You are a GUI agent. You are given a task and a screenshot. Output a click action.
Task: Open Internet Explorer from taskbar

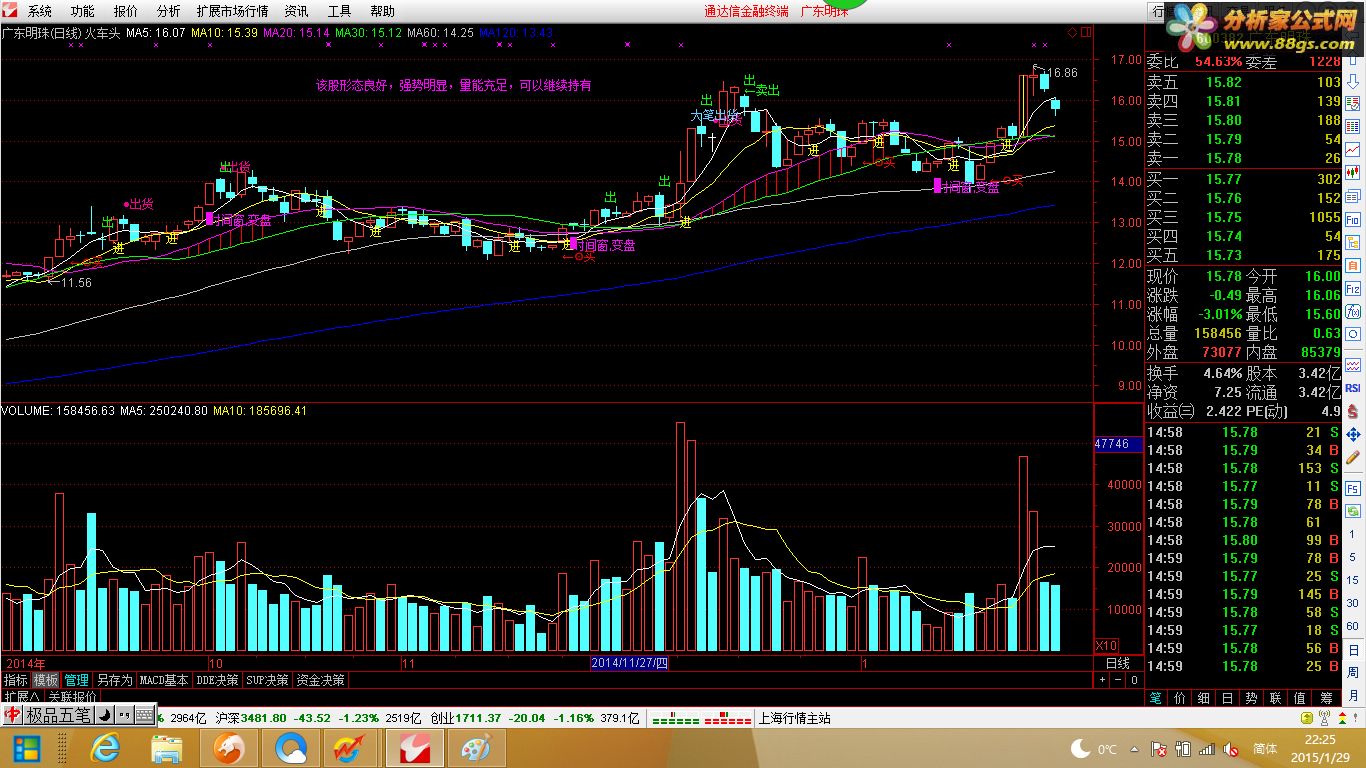(x=103, y=748)
